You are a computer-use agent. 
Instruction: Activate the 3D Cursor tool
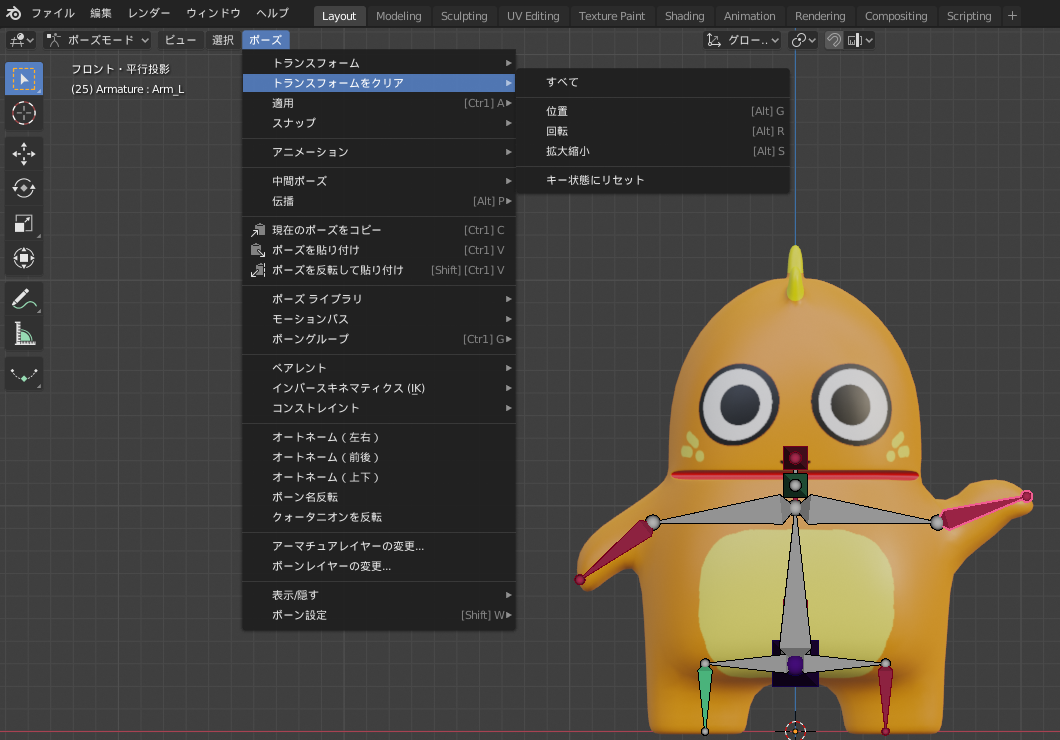24,113
